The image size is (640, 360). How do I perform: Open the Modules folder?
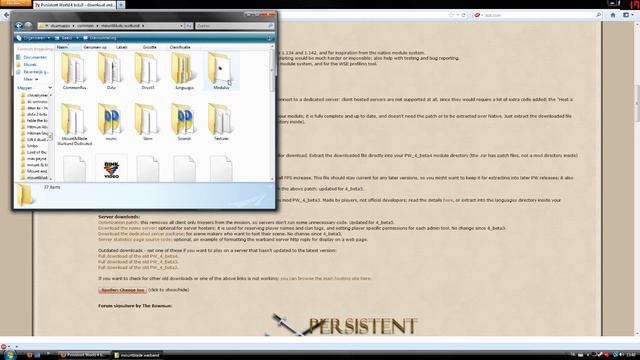(221, 71)
